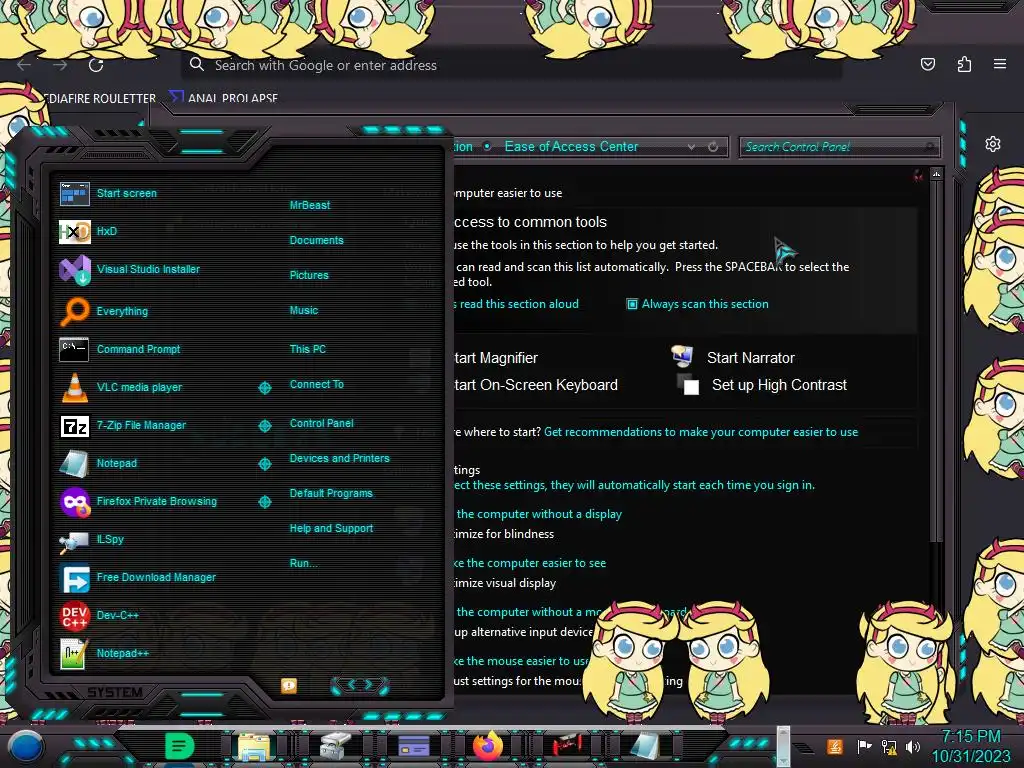Click the network tray icon

pos(888,746)
